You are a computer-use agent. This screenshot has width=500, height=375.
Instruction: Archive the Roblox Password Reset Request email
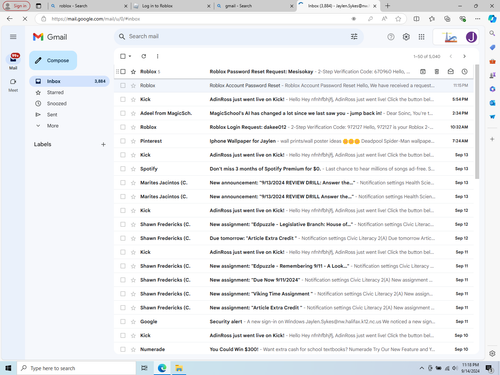click(x=423, y=71)
